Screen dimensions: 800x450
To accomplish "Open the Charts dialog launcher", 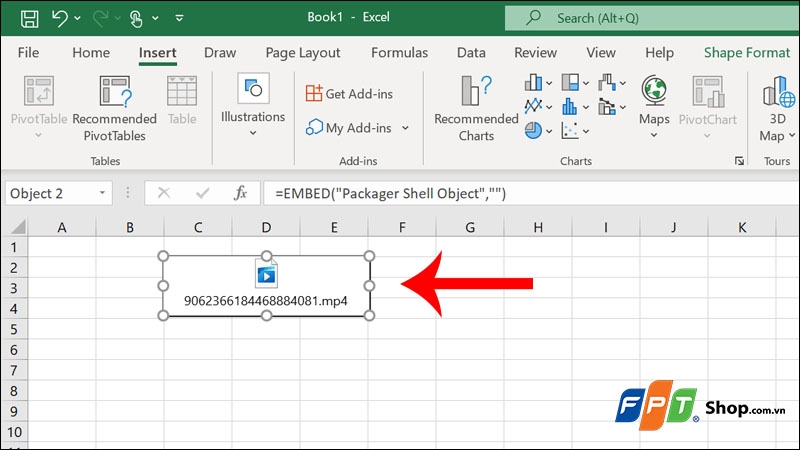I will click(x=739, y=161).
